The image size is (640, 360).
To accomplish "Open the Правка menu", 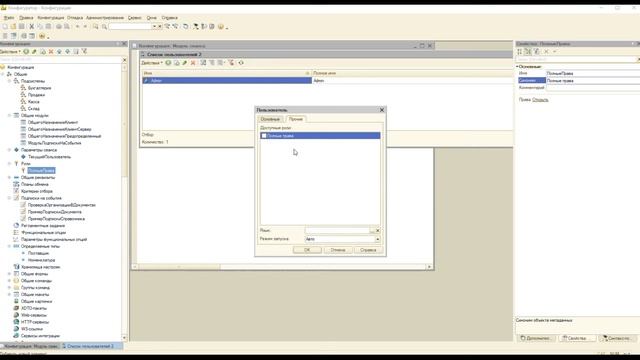I will (26, 18).
